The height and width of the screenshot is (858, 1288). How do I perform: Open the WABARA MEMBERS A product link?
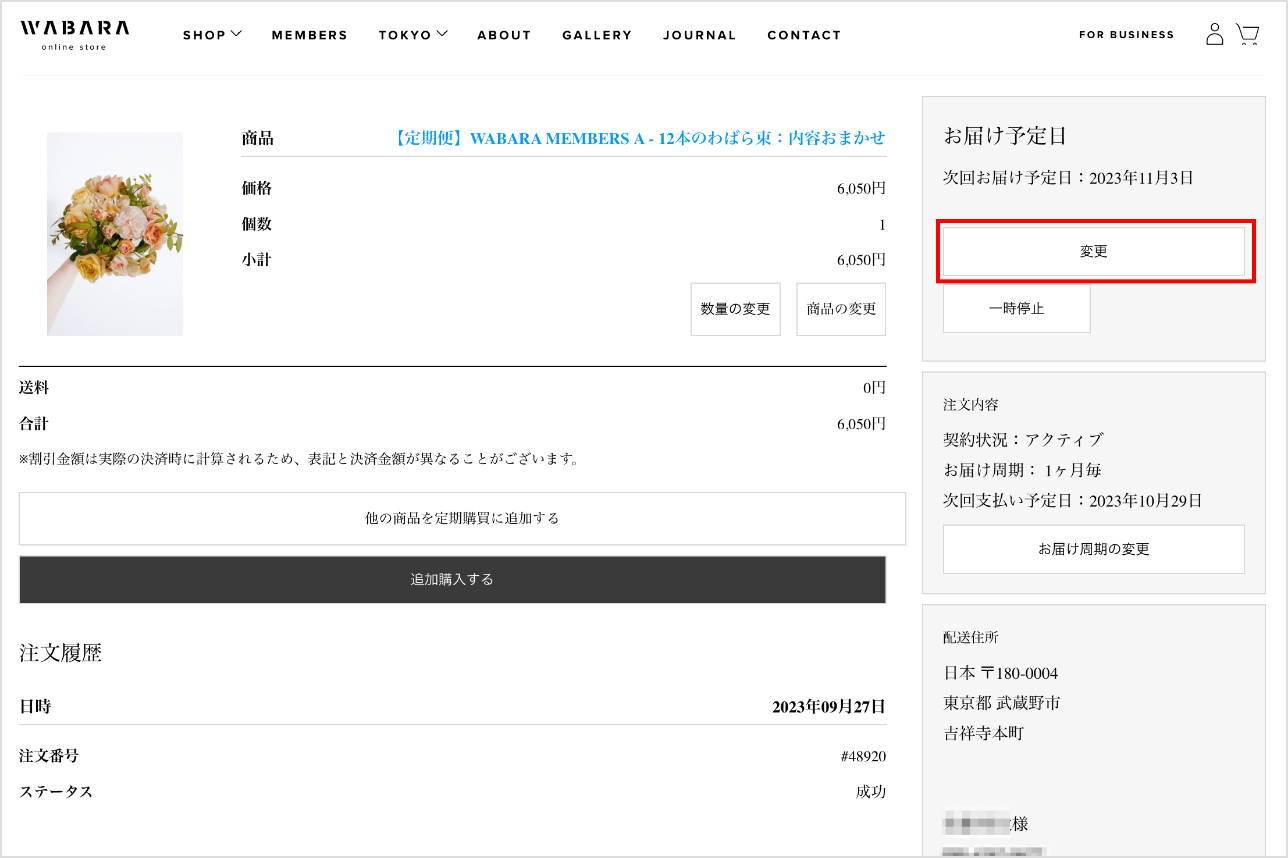[x=640, y=138]
